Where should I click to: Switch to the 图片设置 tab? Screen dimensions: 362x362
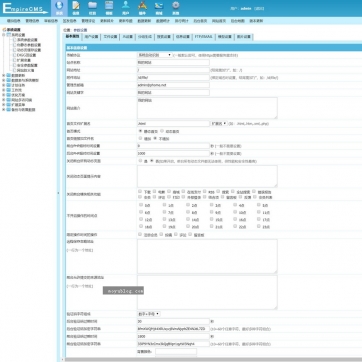click(244, 37)
